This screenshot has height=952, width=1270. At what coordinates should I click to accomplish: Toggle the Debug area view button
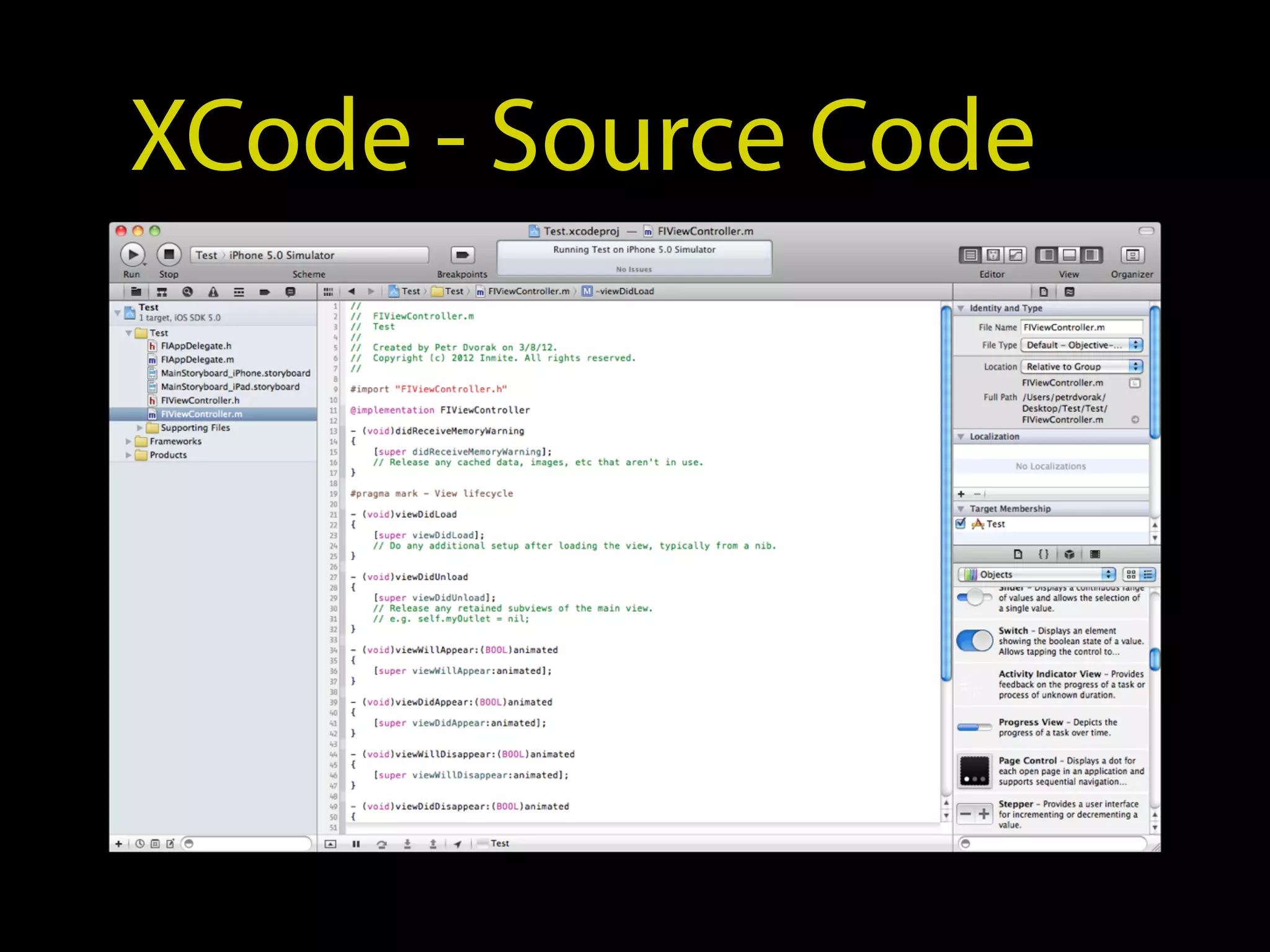[x=1069, y=255]
